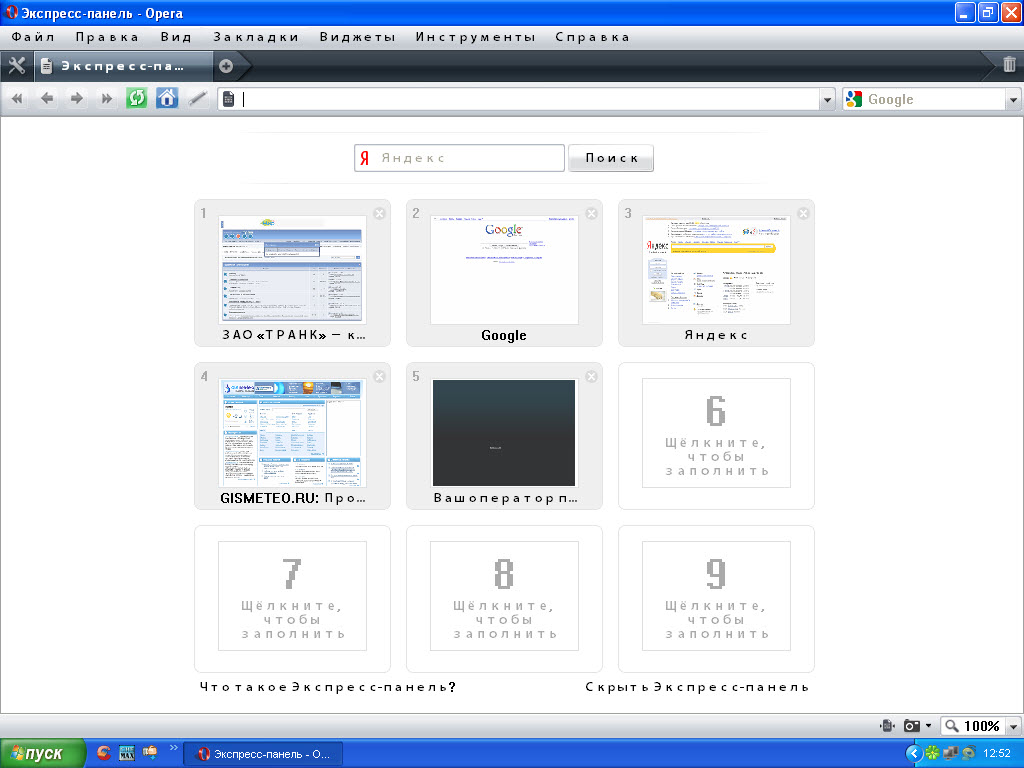Open the 100% zoom level dropdown

(1014, 726)
